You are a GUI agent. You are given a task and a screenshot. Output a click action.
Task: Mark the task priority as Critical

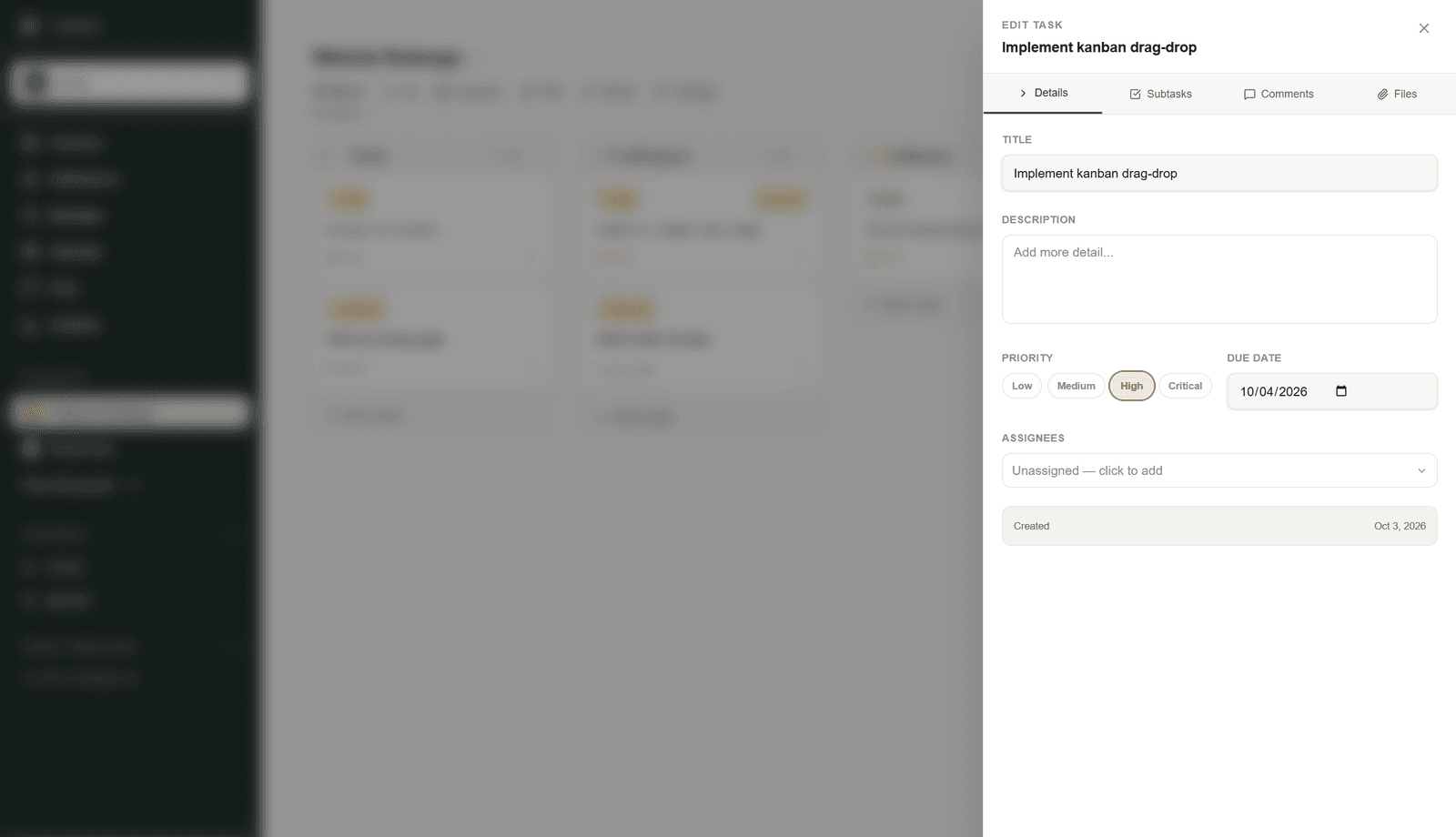[x=1185, y=386]
